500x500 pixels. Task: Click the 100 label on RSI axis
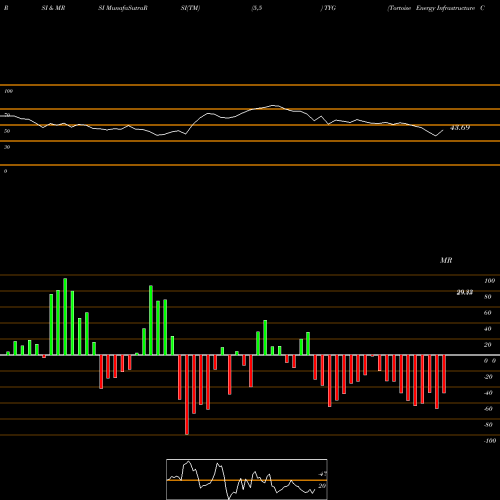pos(9,91)
